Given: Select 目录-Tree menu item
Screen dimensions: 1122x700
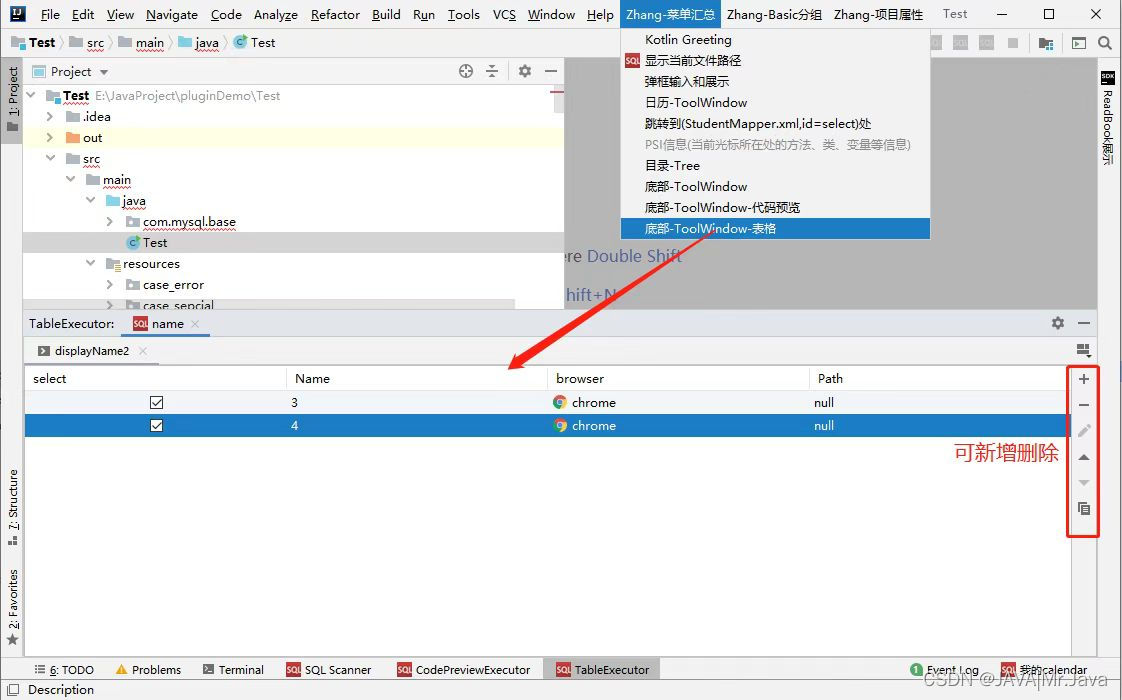Looking at the screenshot, I should tap(776, 165).
